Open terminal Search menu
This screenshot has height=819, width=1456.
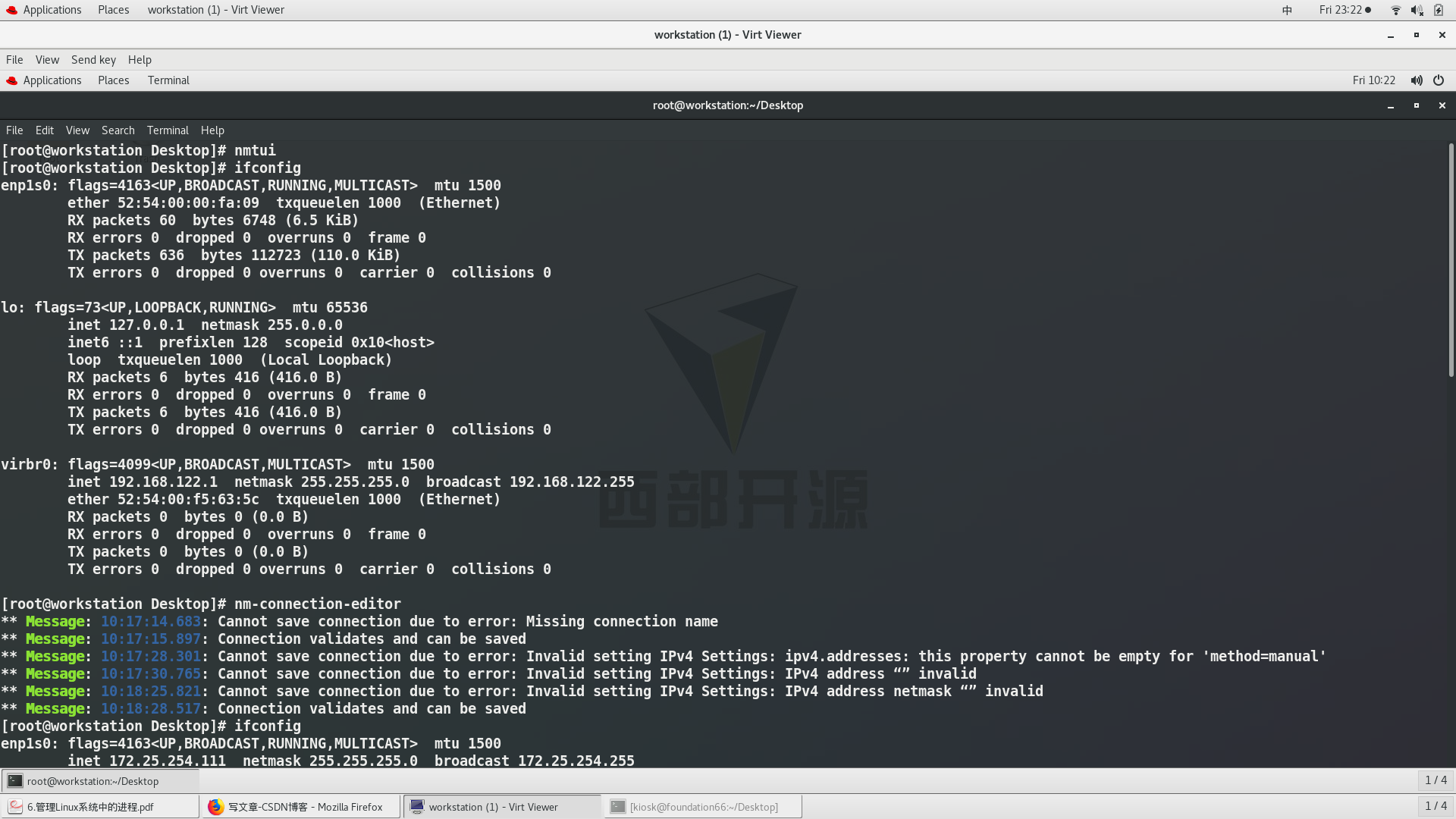tap(118, 130)
